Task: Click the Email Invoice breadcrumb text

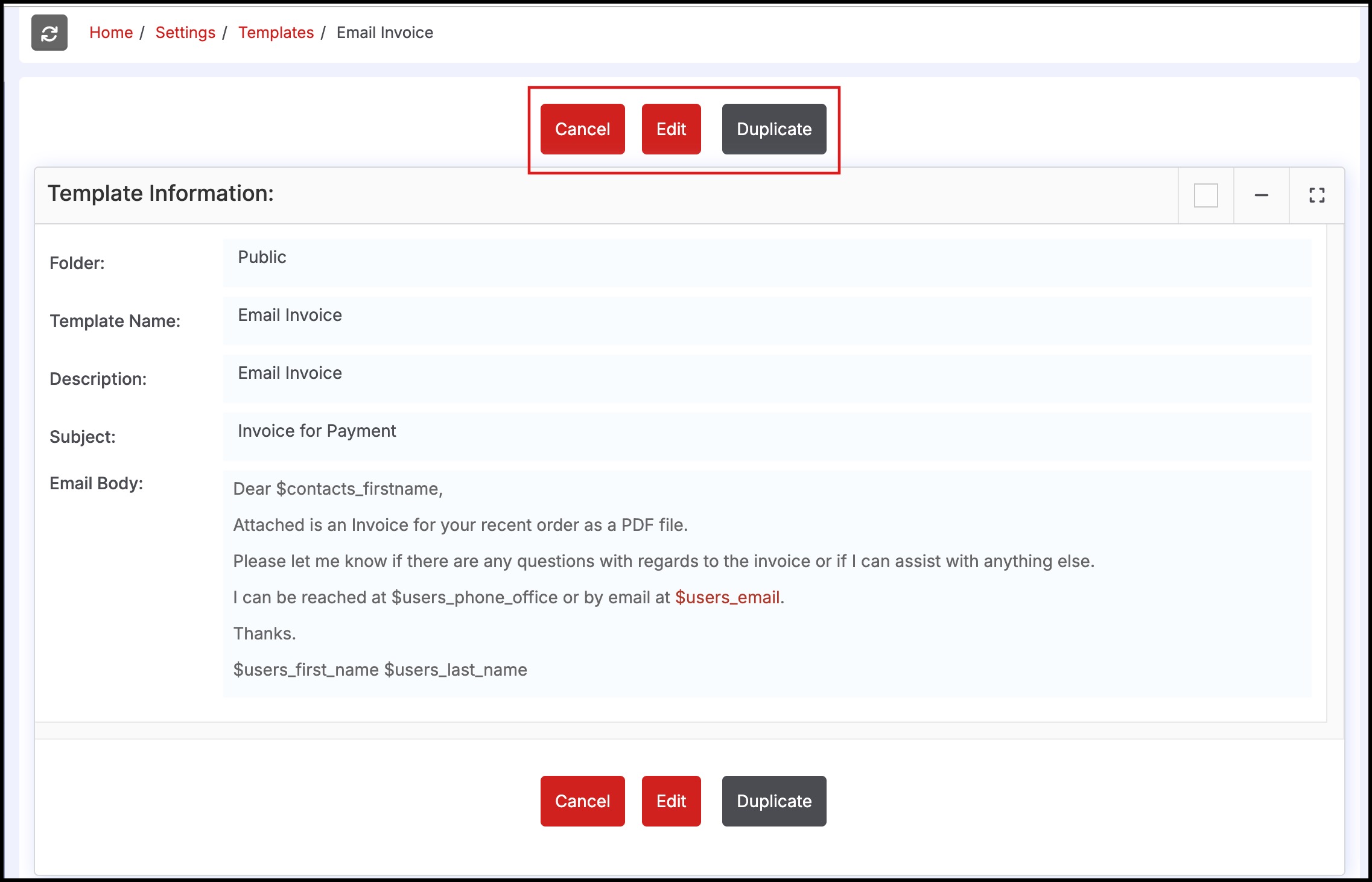Action: pos(384,33)
